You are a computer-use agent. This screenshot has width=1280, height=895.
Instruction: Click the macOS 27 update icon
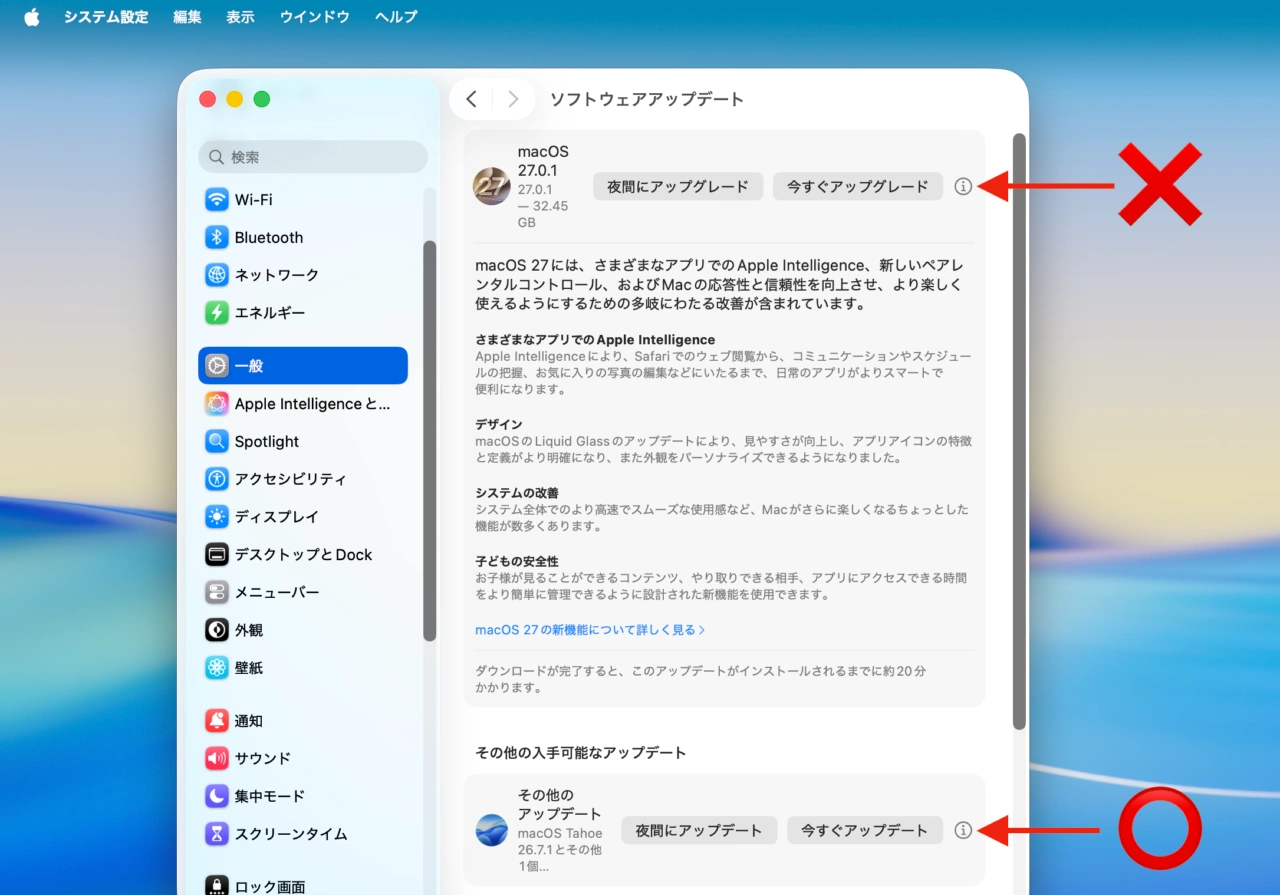pos(492,186)
